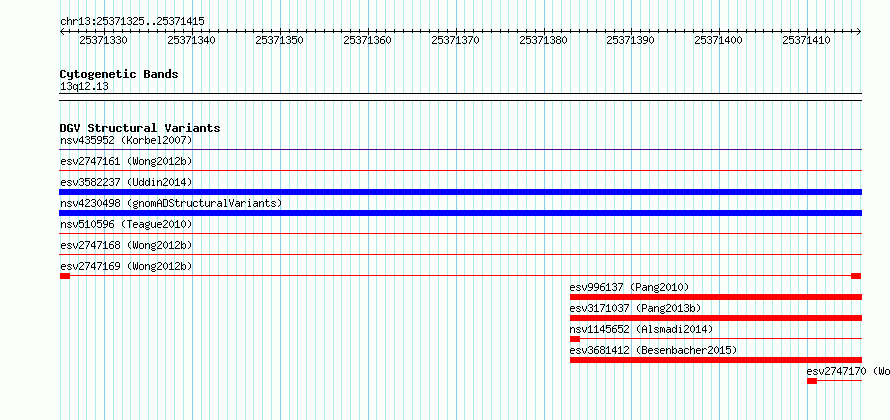Open variant esv2747170 label
The width and height of the screenshot is (890, 420).
(x=848, y=371)
